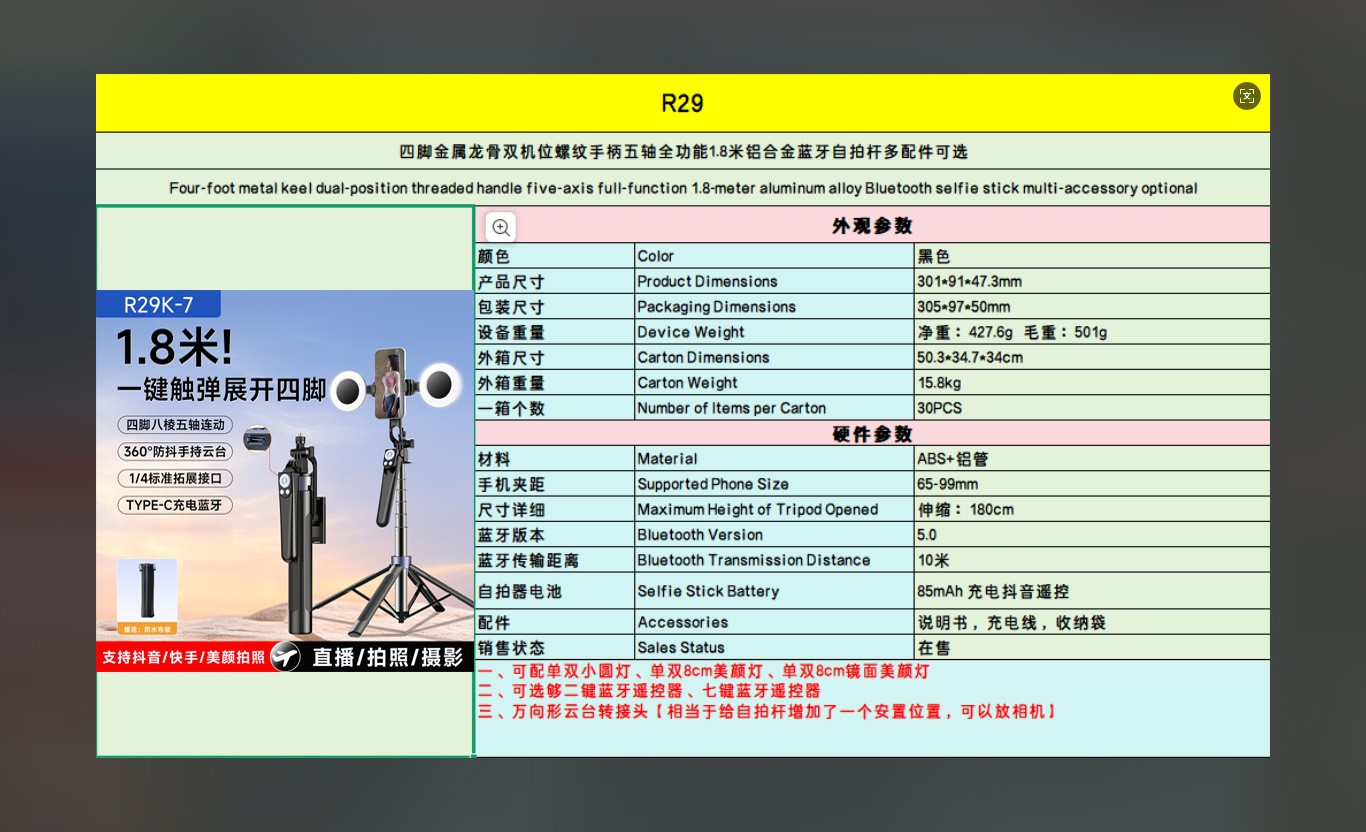The height and width of the screenshot is (832, 1366).
Task: Click the left ring light in product photo
Action: pos(348,390)
